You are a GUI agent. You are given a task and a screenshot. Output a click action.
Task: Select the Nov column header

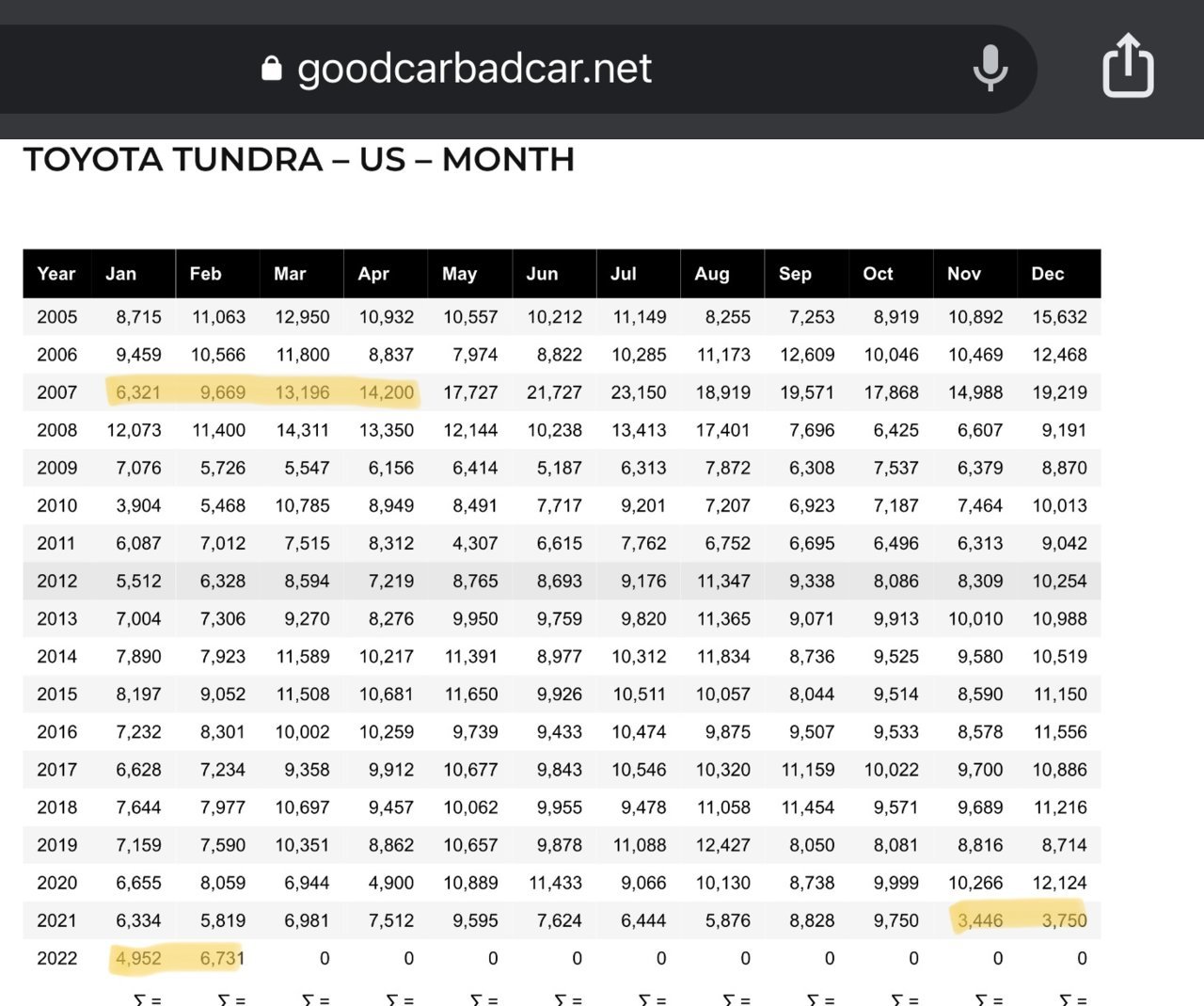click(x=975, y=274)
